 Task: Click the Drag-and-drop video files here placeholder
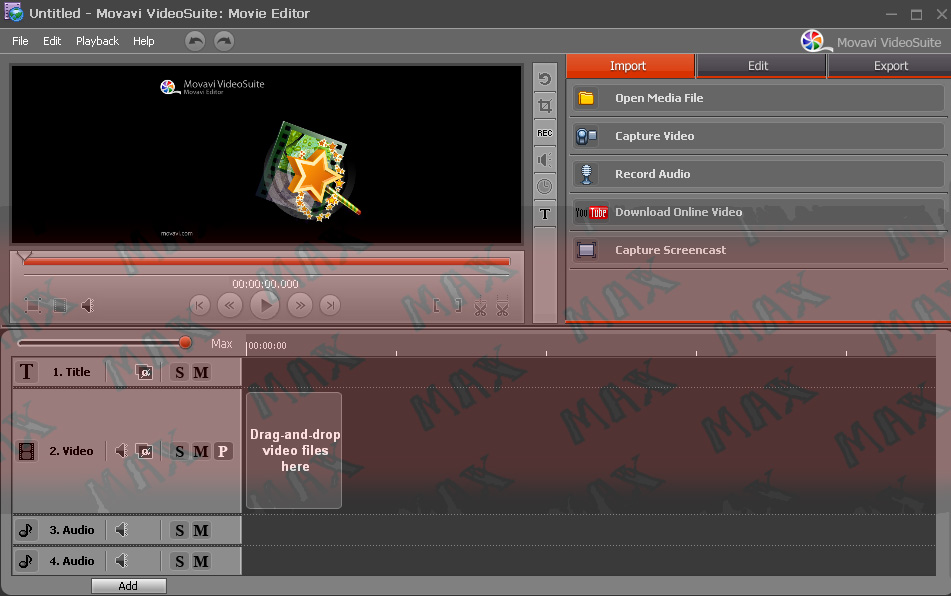tap(294, 450)
